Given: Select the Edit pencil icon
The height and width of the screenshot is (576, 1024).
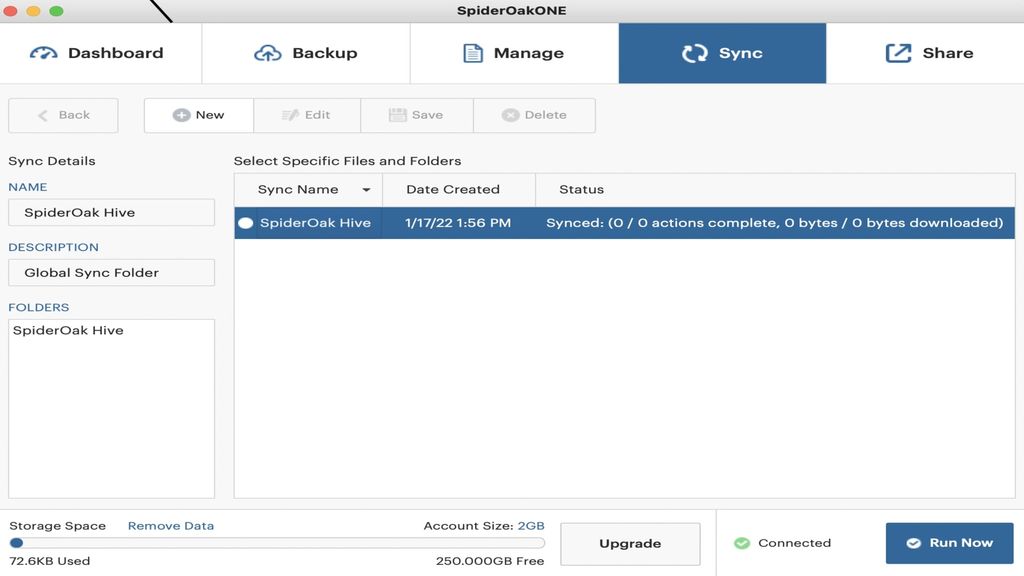Looking at the screenshot, I should [288, 114].
